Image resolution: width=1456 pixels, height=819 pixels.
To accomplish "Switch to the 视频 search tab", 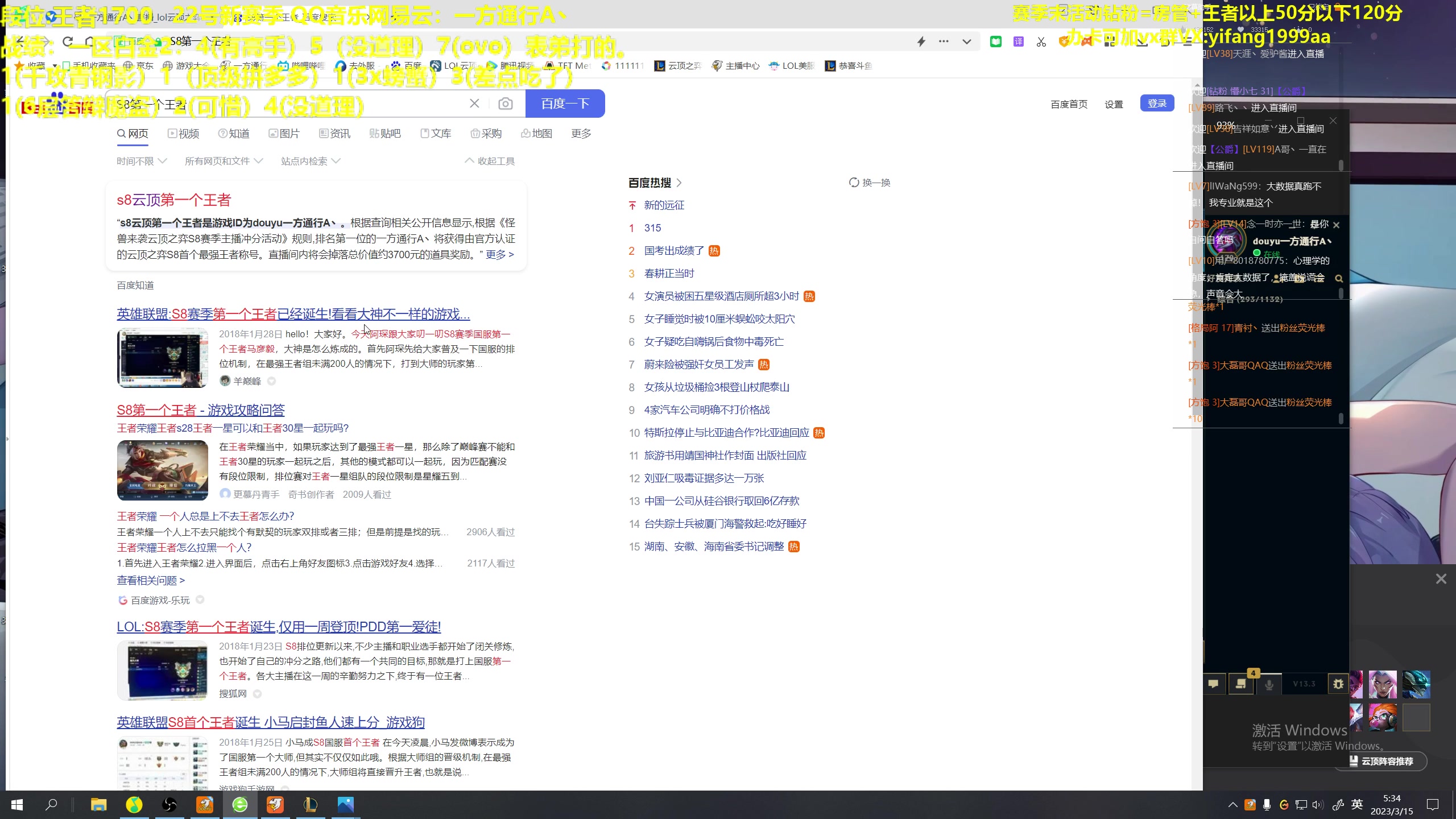I will click(183, 134).
